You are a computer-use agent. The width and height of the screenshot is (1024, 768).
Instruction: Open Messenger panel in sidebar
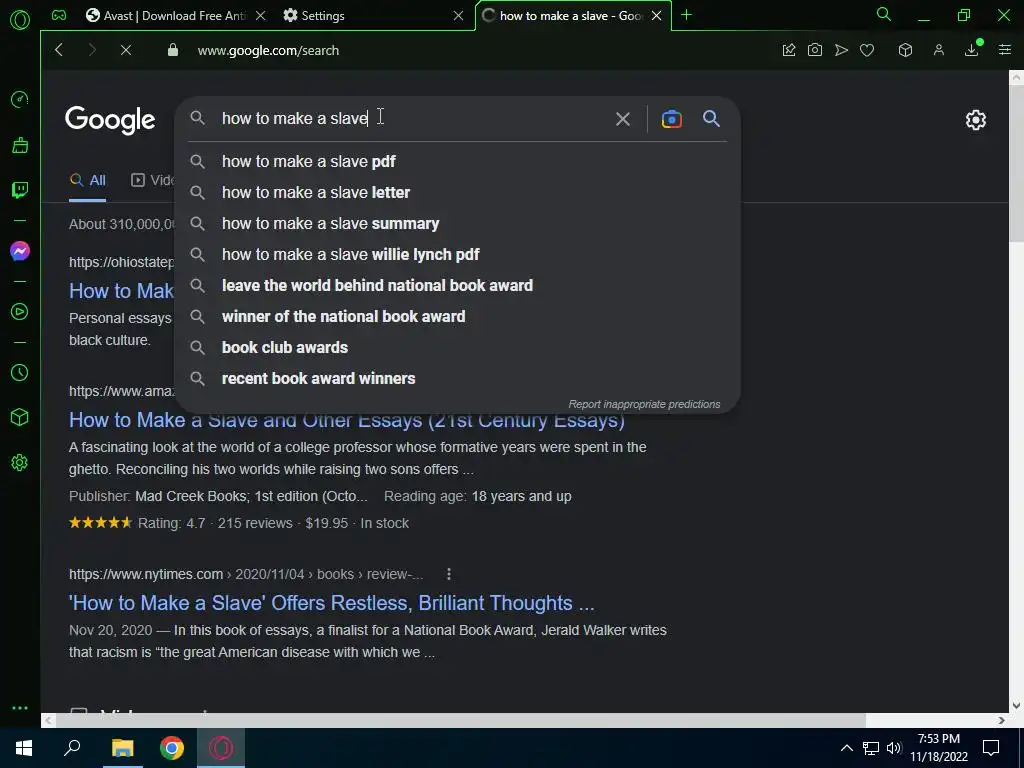coord(20,251)
